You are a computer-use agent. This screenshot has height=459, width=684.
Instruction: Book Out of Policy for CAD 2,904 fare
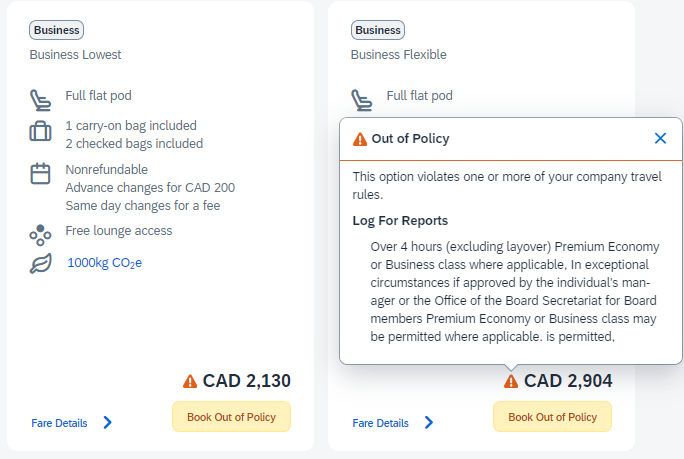552,417
